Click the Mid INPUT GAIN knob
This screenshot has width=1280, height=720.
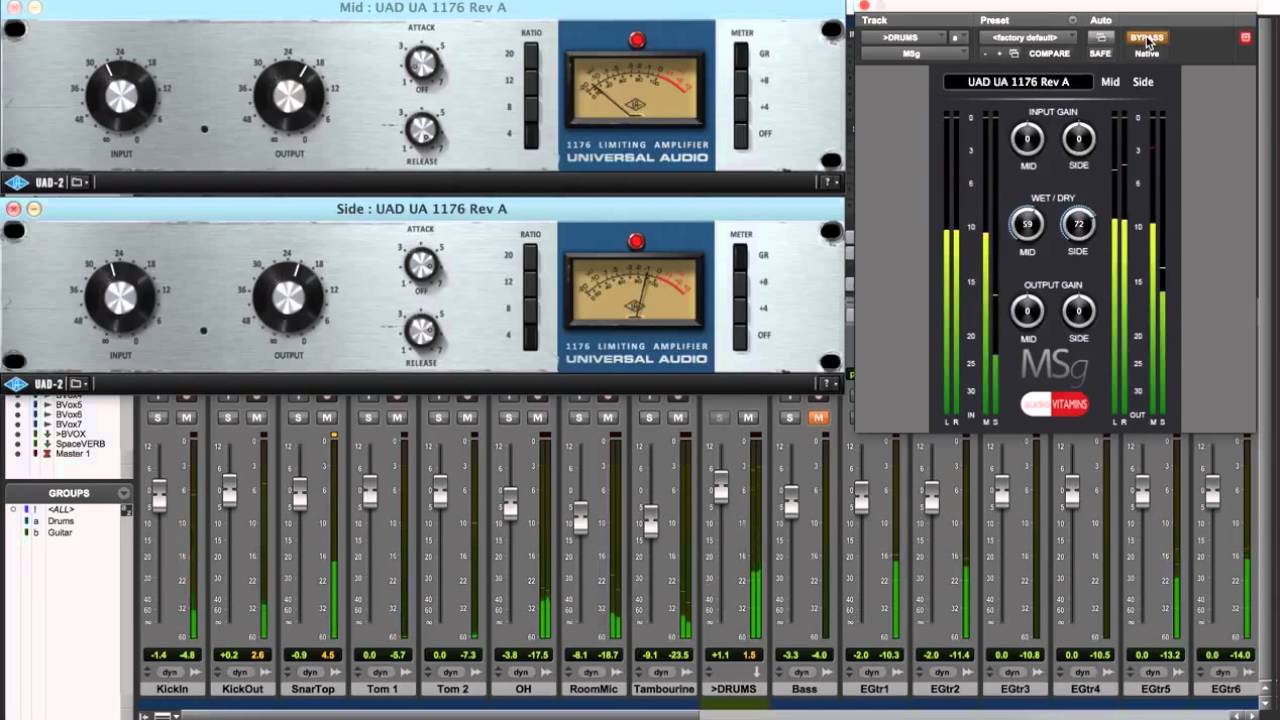(1027, 139)
